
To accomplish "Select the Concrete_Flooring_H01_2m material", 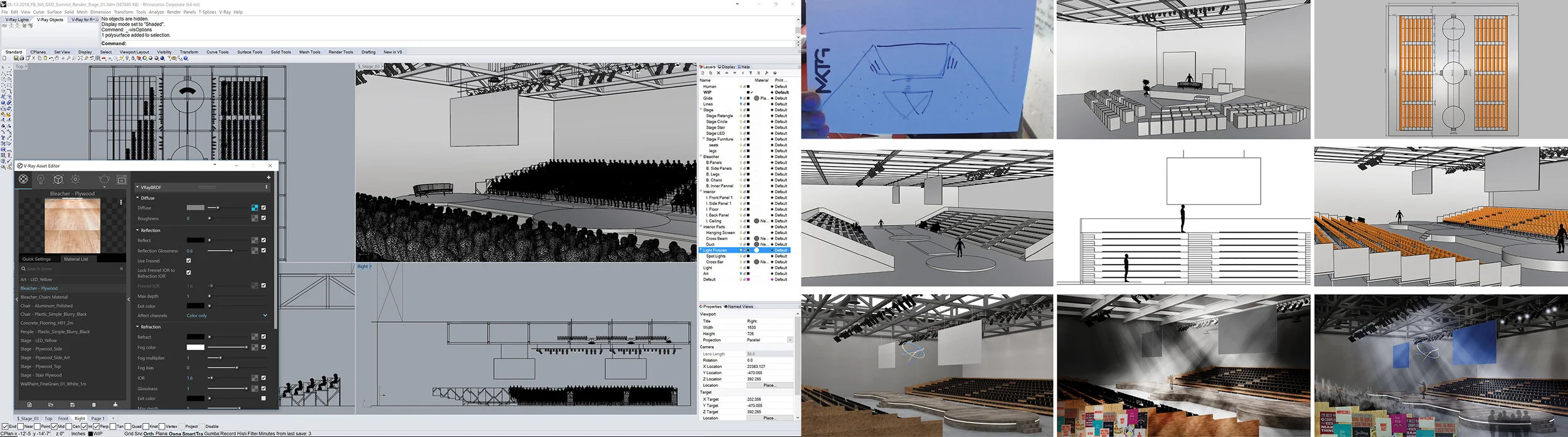I will coord(46,323).
